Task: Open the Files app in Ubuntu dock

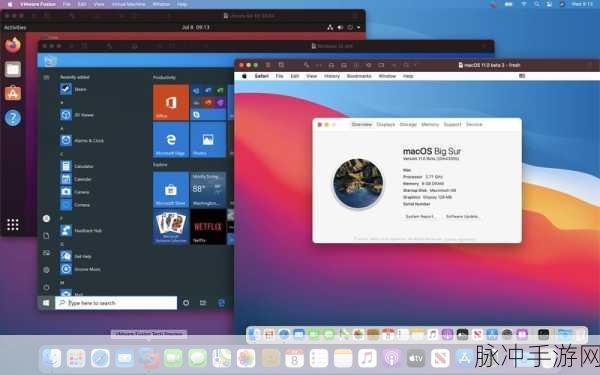Action: [x=13, y=69]
